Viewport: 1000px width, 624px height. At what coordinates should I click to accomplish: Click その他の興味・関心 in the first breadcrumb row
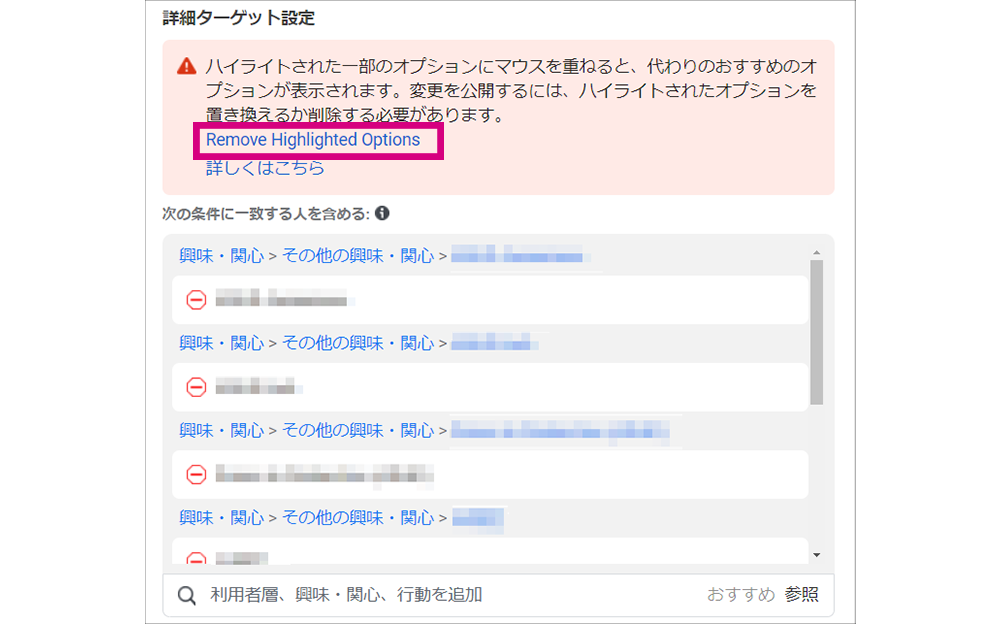click(x=358, y=256)
